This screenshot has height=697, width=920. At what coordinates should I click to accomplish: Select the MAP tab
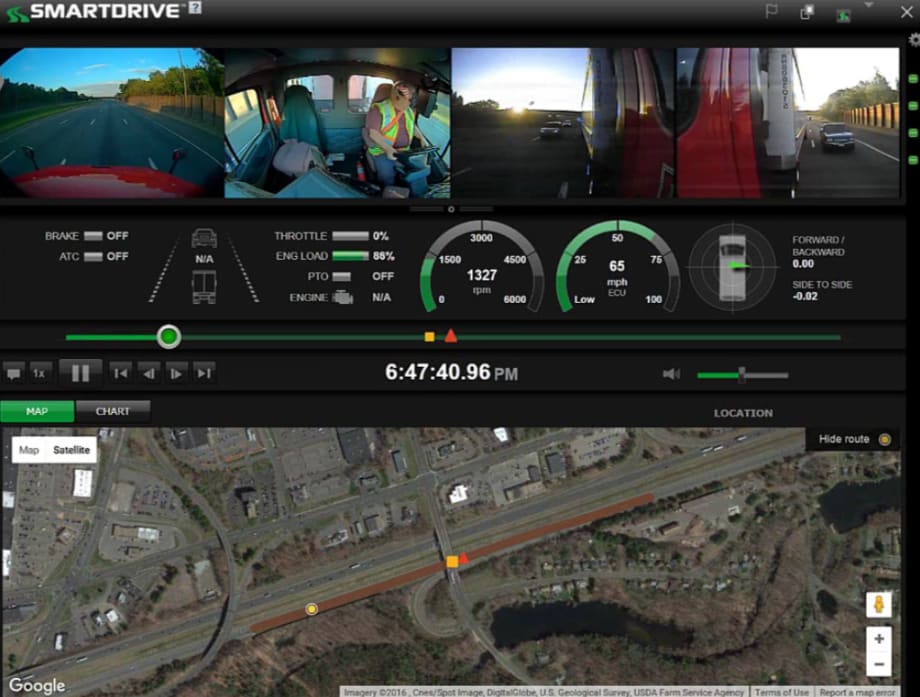[x=35, y=411]
